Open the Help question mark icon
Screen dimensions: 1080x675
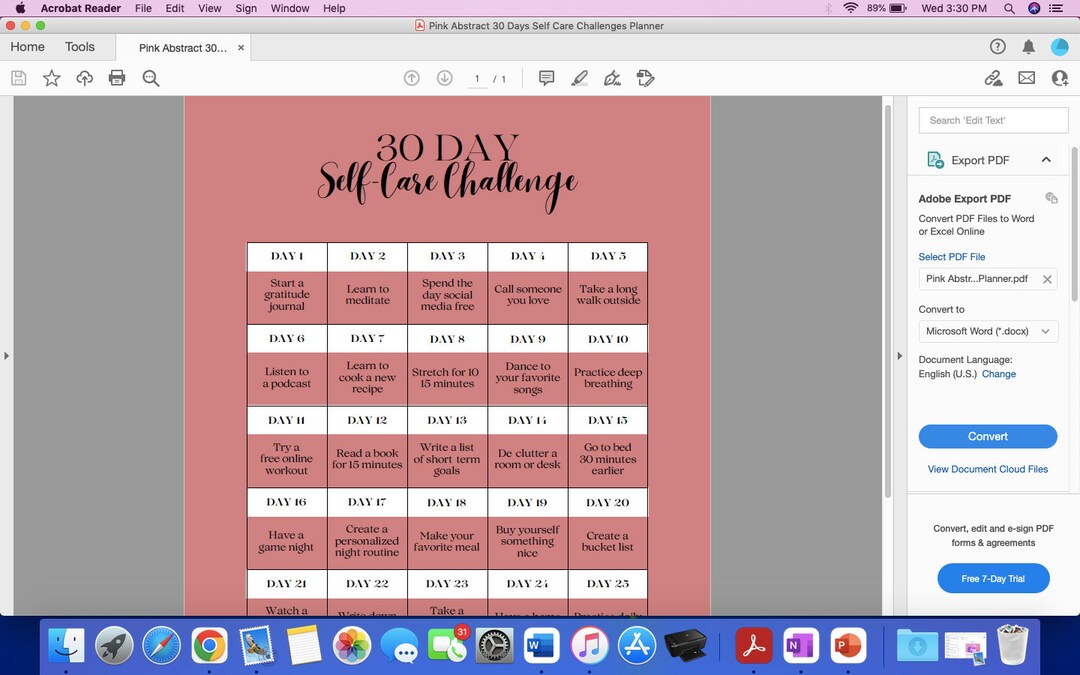[x=997, y=46]
